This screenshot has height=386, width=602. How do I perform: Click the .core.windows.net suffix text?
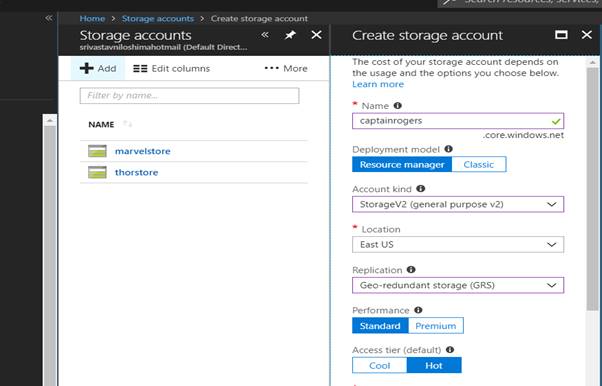coord(524,135)
